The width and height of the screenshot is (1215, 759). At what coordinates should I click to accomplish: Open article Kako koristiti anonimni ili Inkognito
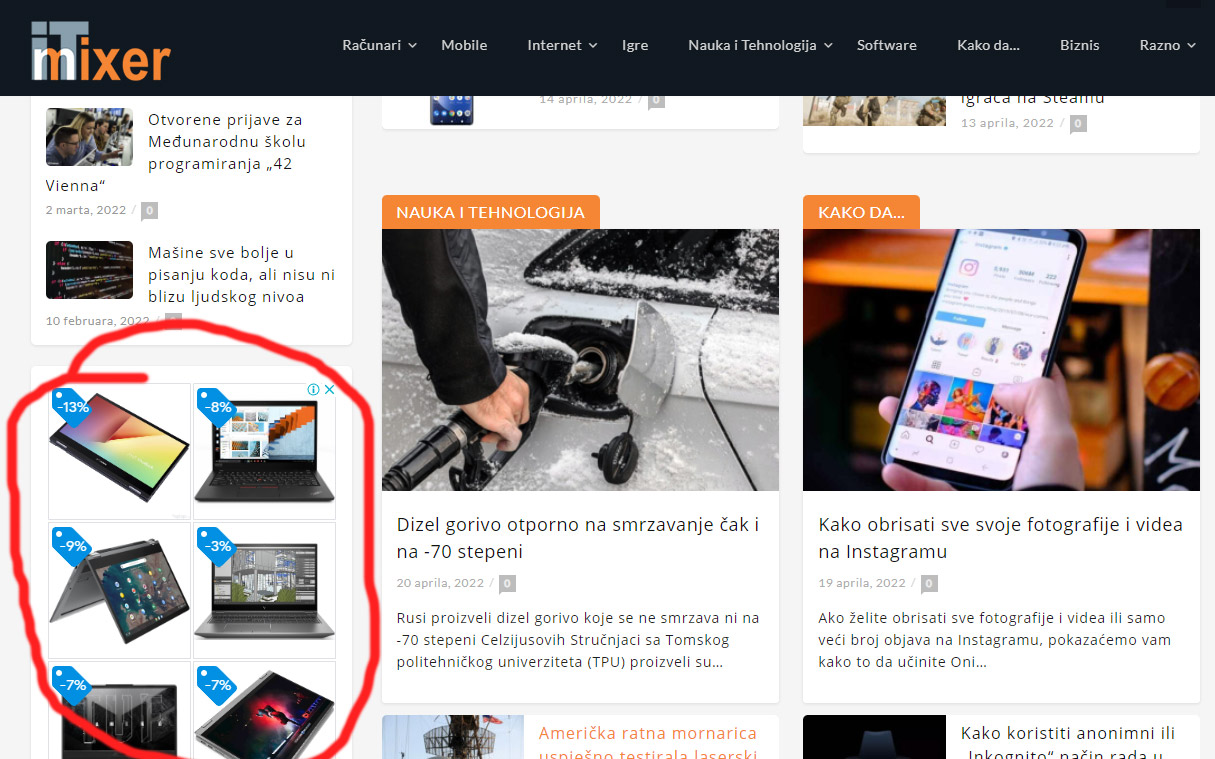1068,744
